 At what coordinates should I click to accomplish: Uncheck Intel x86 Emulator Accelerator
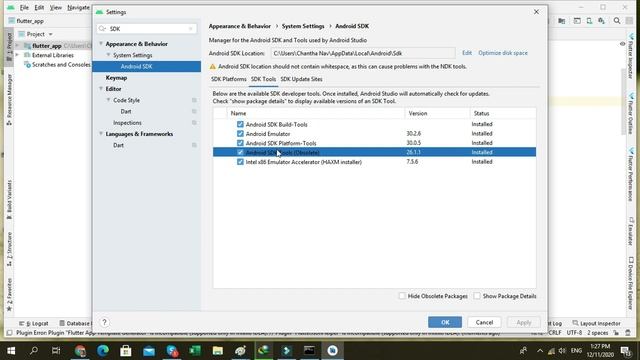(x=240, y=162)
